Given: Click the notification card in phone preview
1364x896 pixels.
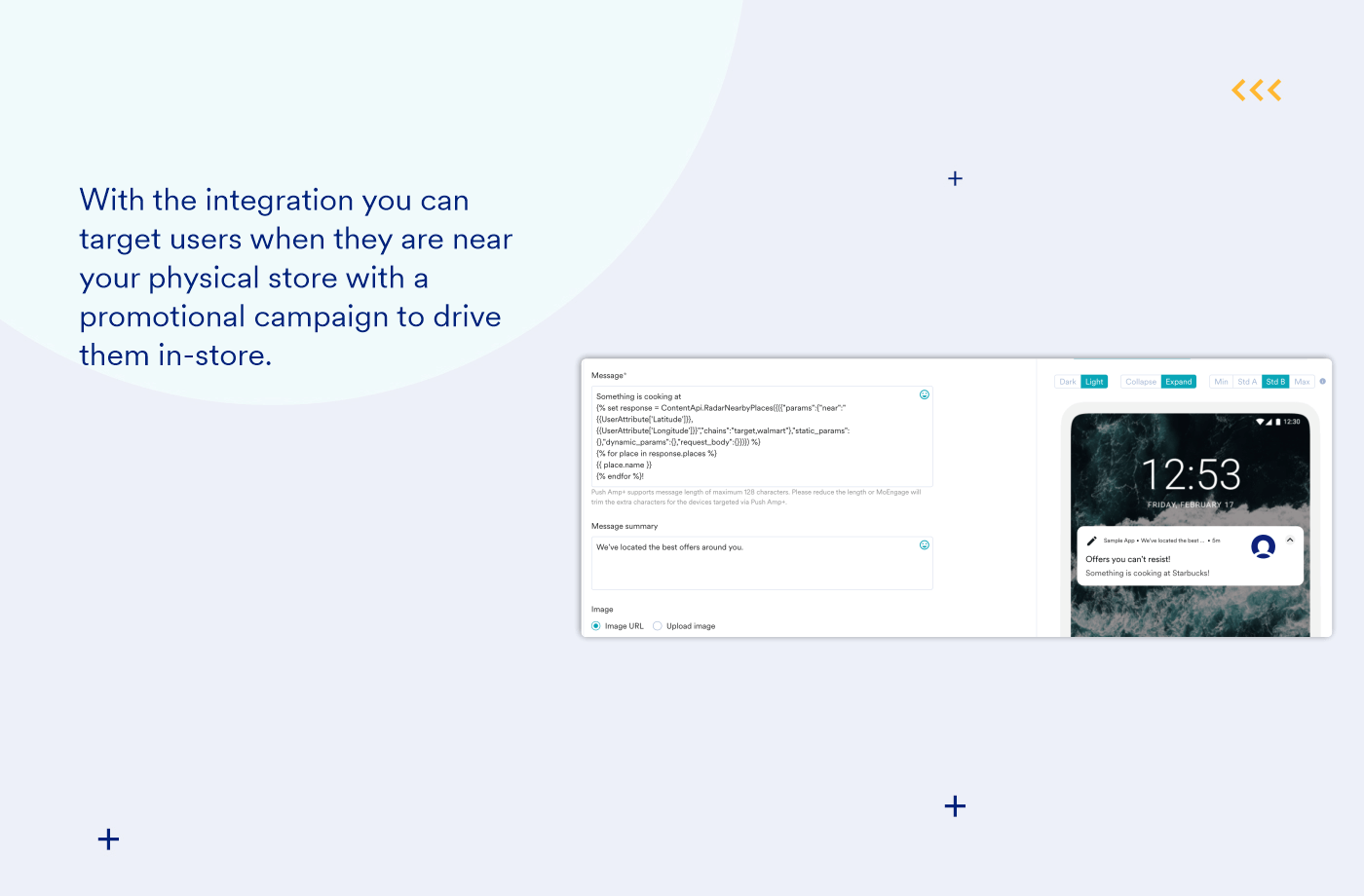Looking at the screenshot, I should tap(1190, 556).
